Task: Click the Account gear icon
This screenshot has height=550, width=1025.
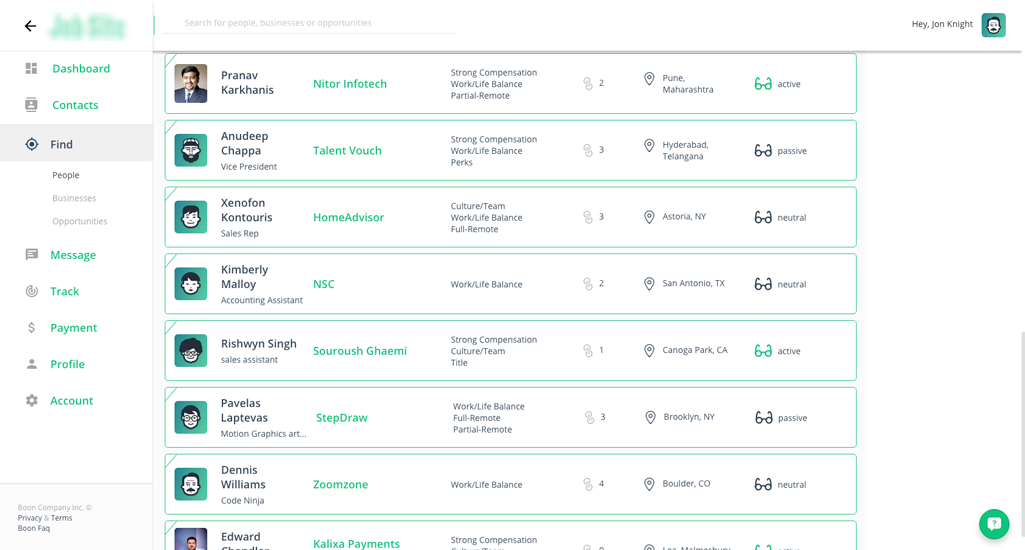Action: coord(31,400)
